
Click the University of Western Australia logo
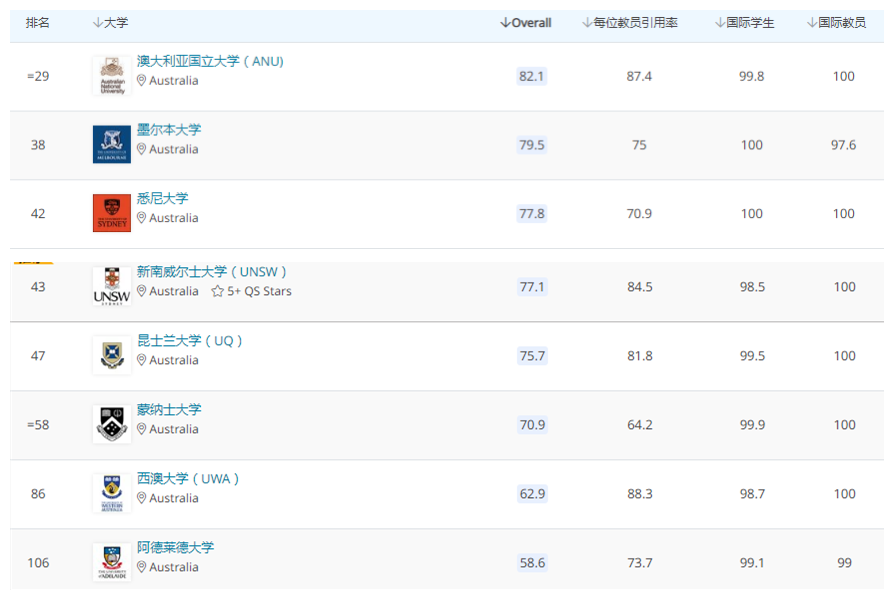(112, 493)
